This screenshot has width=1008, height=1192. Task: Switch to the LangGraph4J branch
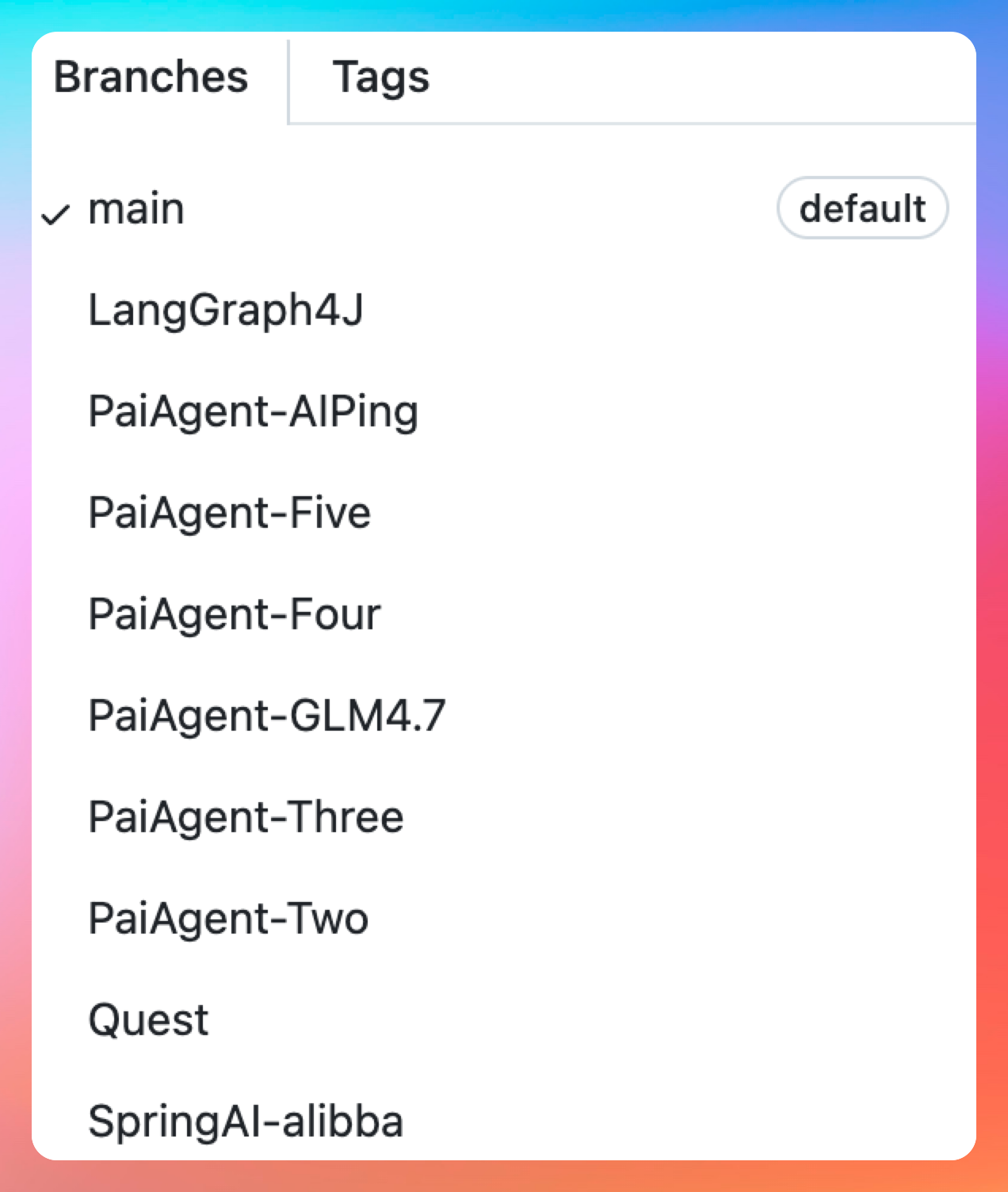click(226, 310)
